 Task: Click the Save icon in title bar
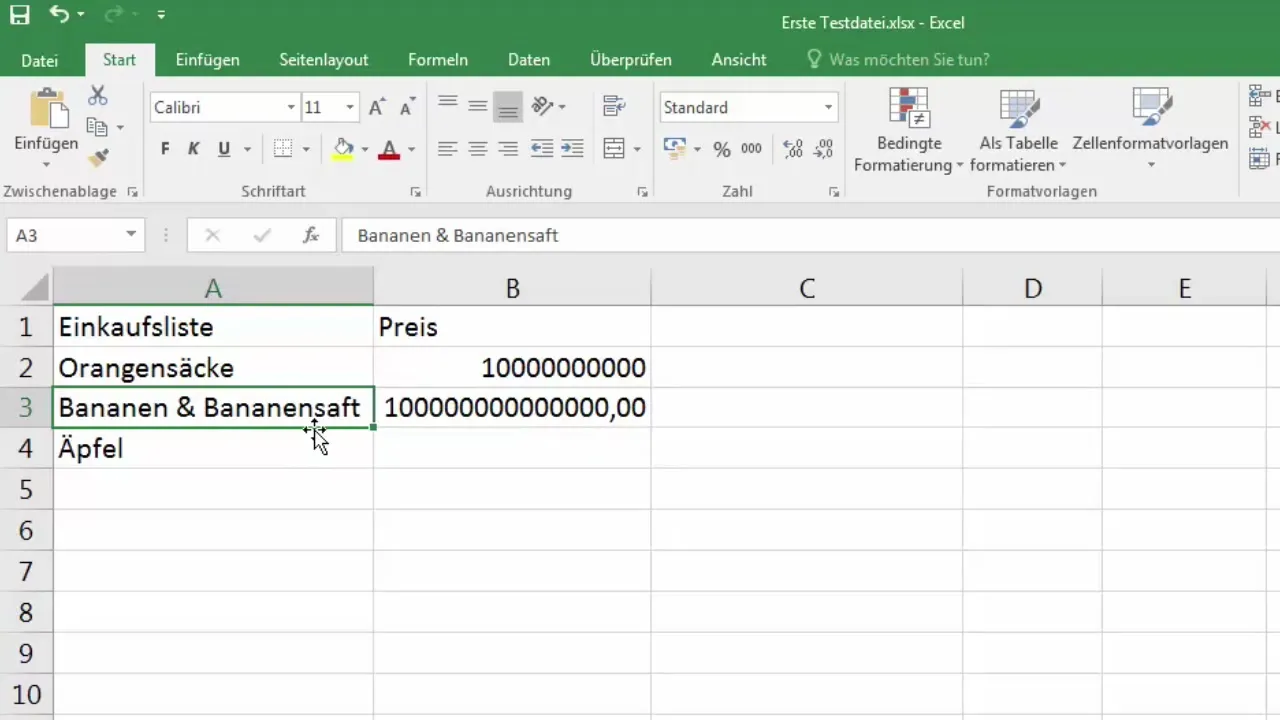[x=20, y=15]
